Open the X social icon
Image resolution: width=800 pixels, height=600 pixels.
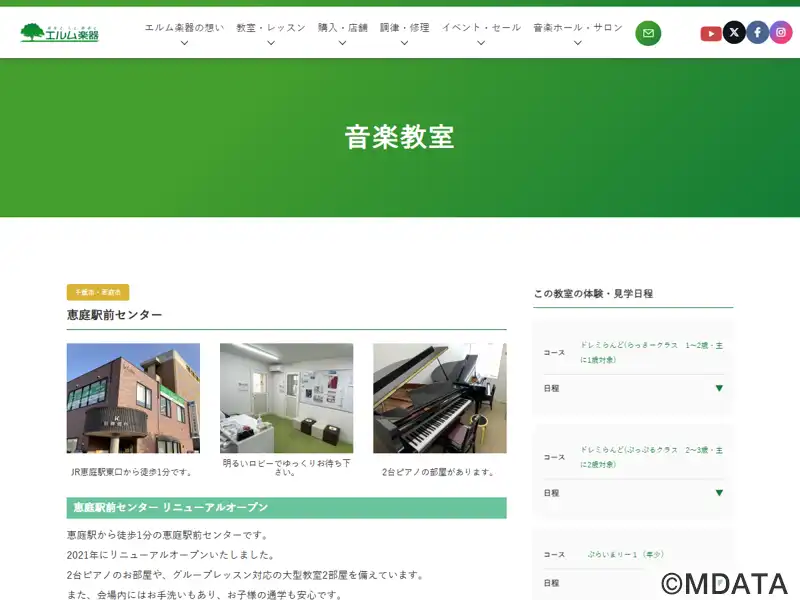pos(734,33)
